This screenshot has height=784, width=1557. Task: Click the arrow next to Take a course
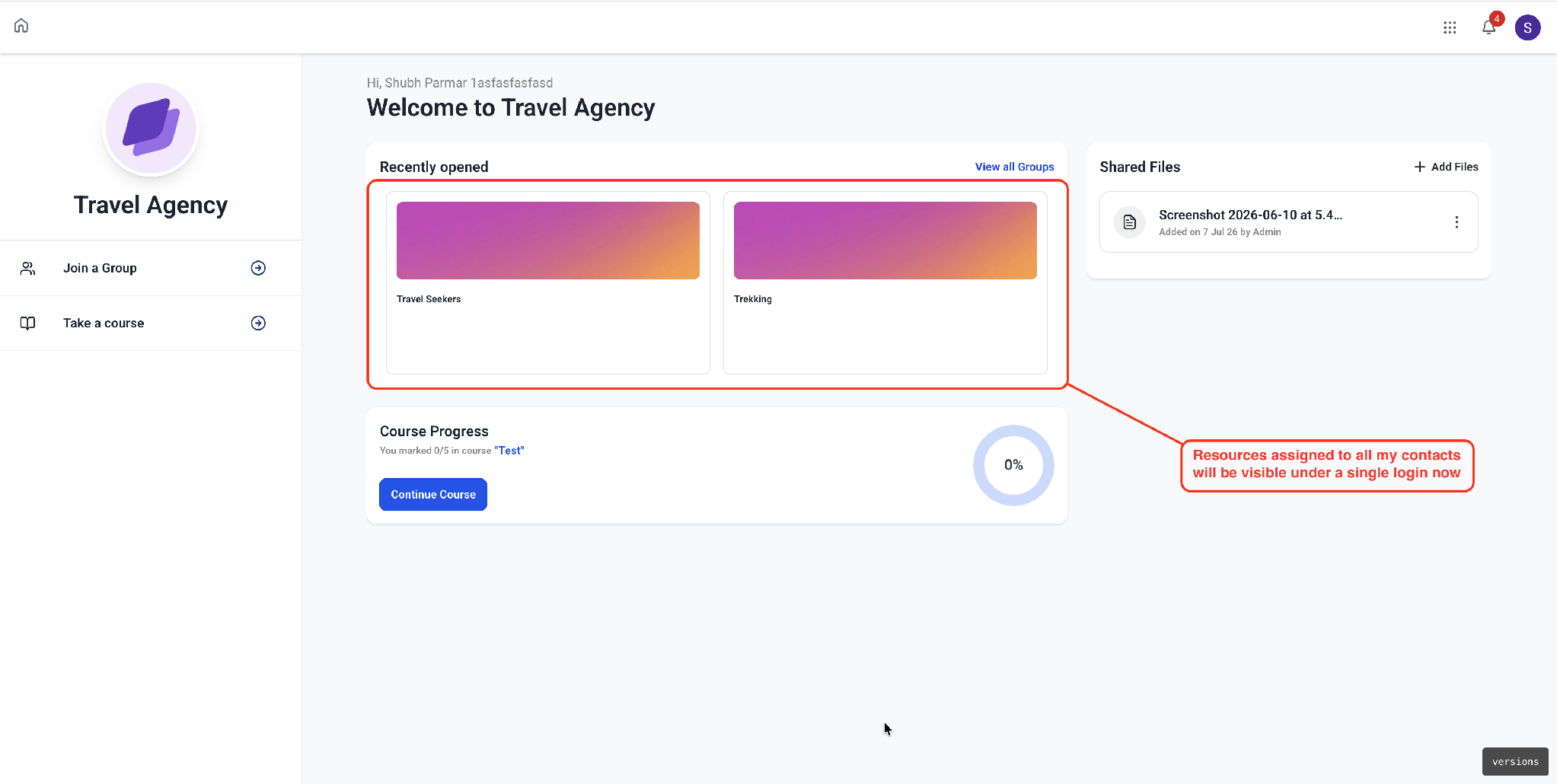pos(258,323)
